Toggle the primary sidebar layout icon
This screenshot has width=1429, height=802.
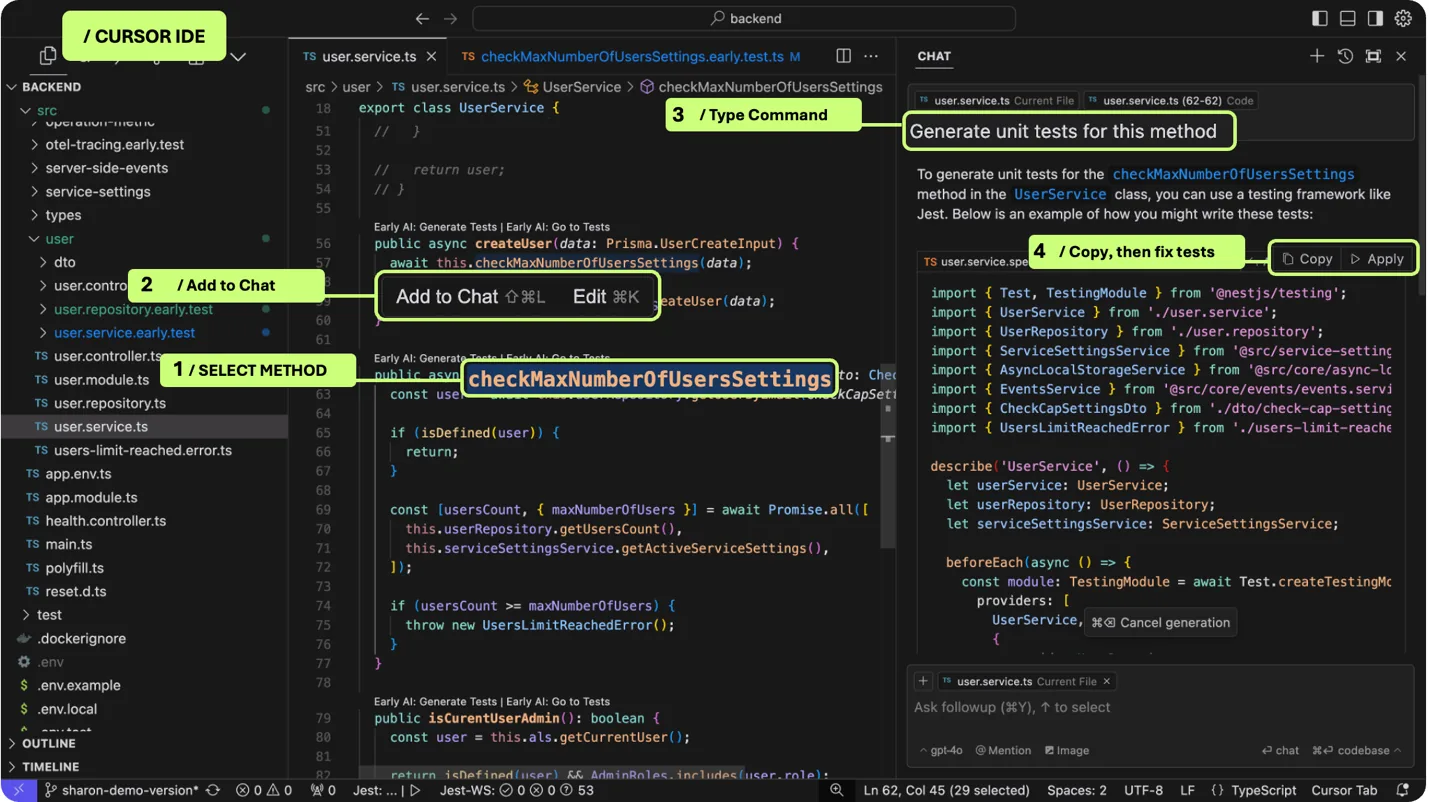(x=1320, y=18)
